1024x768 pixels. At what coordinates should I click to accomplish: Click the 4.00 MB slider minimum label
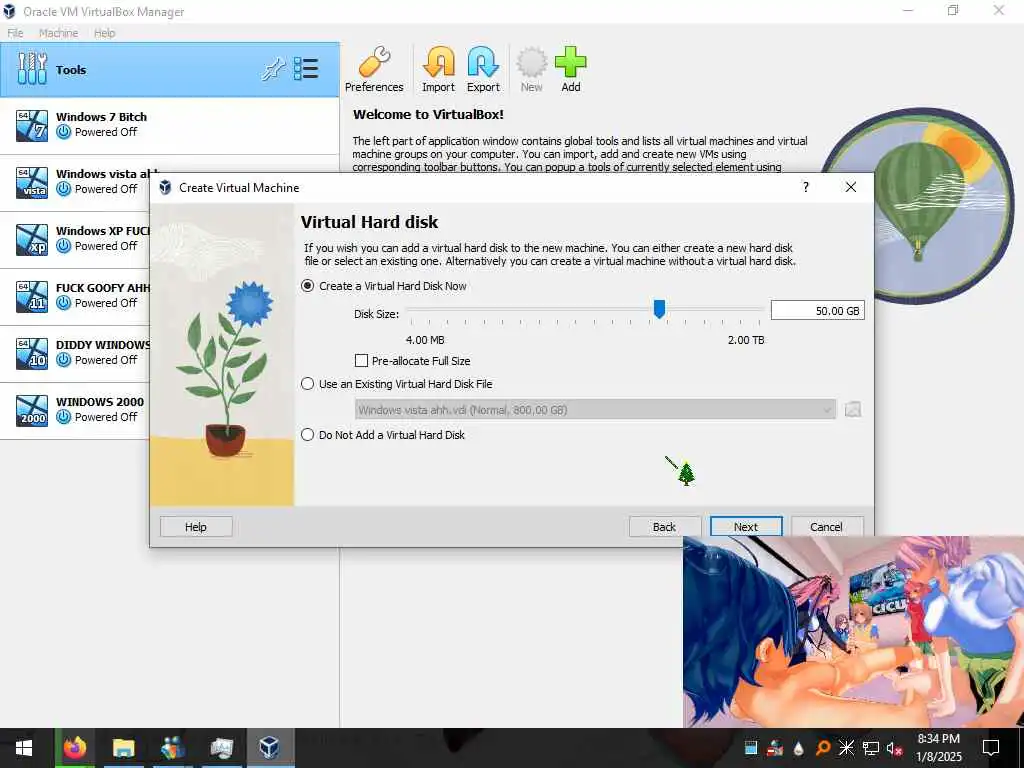pos(425,340)
